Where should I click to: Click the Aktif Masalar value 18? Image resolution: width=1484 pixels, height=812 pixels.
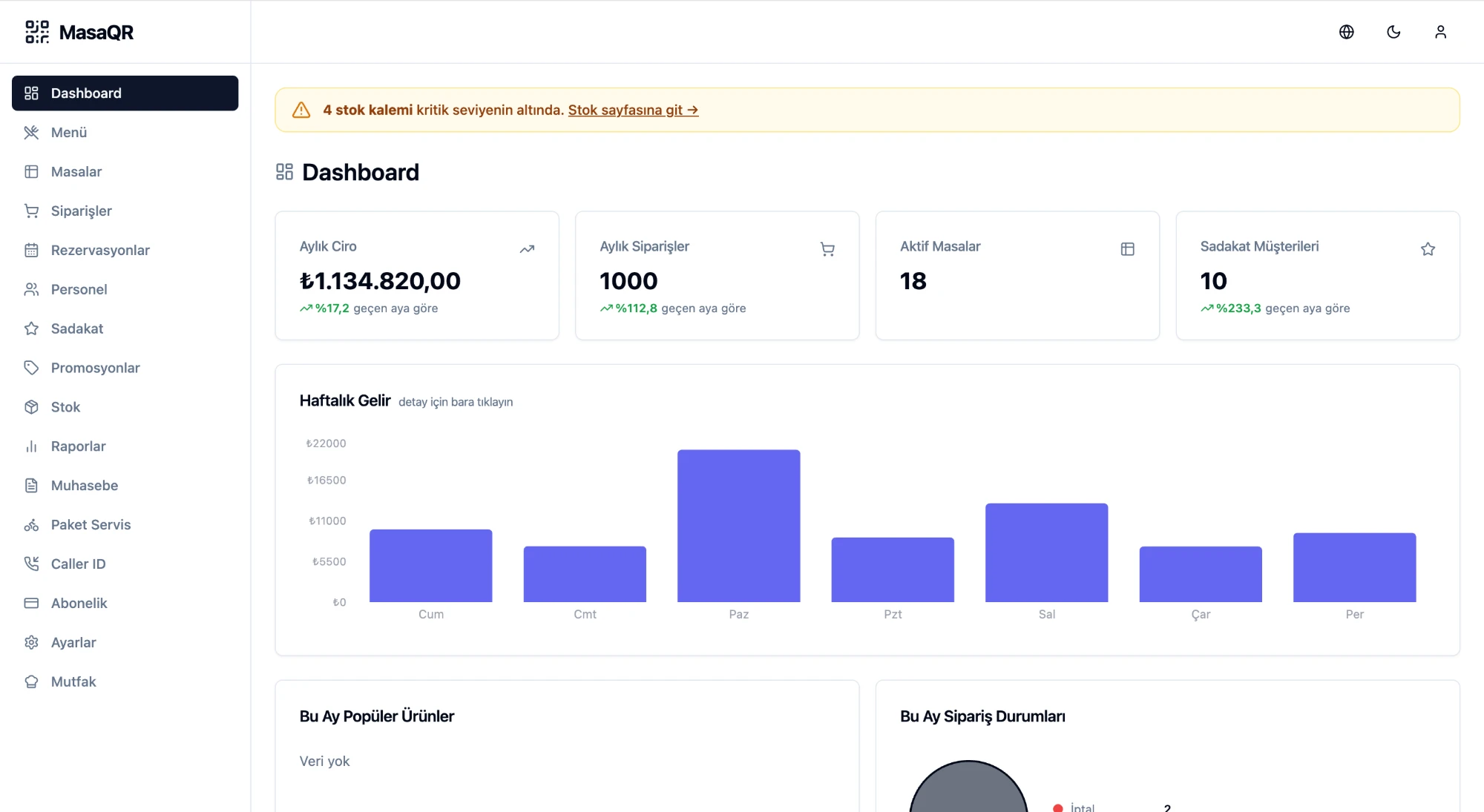pyautogui.click(x=913, y=281)
